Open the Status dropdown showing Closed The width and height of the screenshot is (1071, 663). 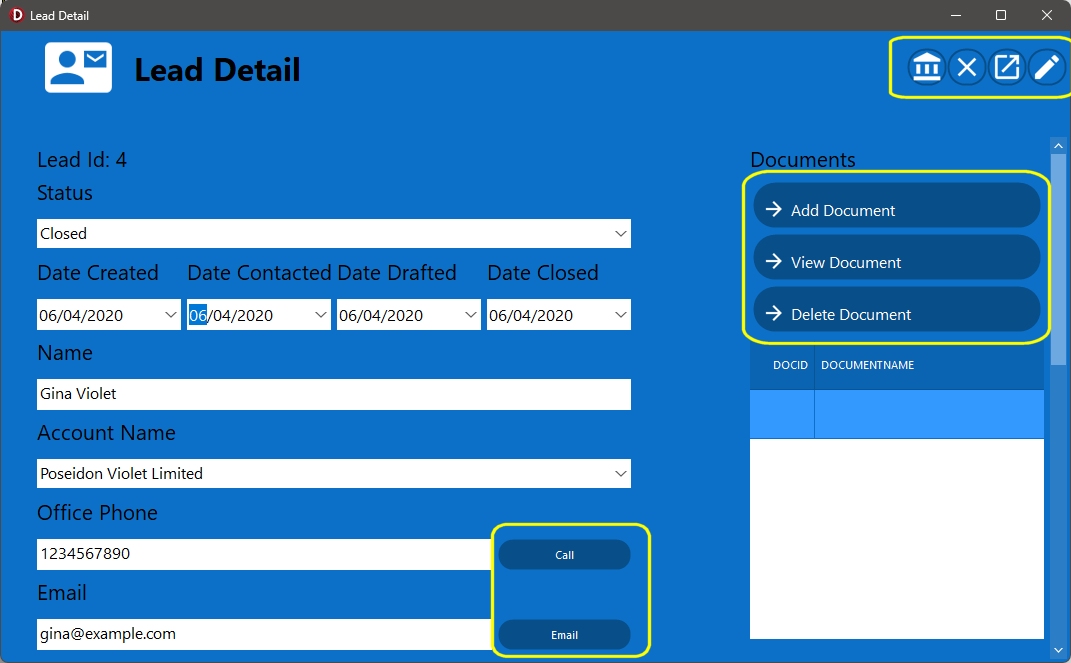point(620,233)
